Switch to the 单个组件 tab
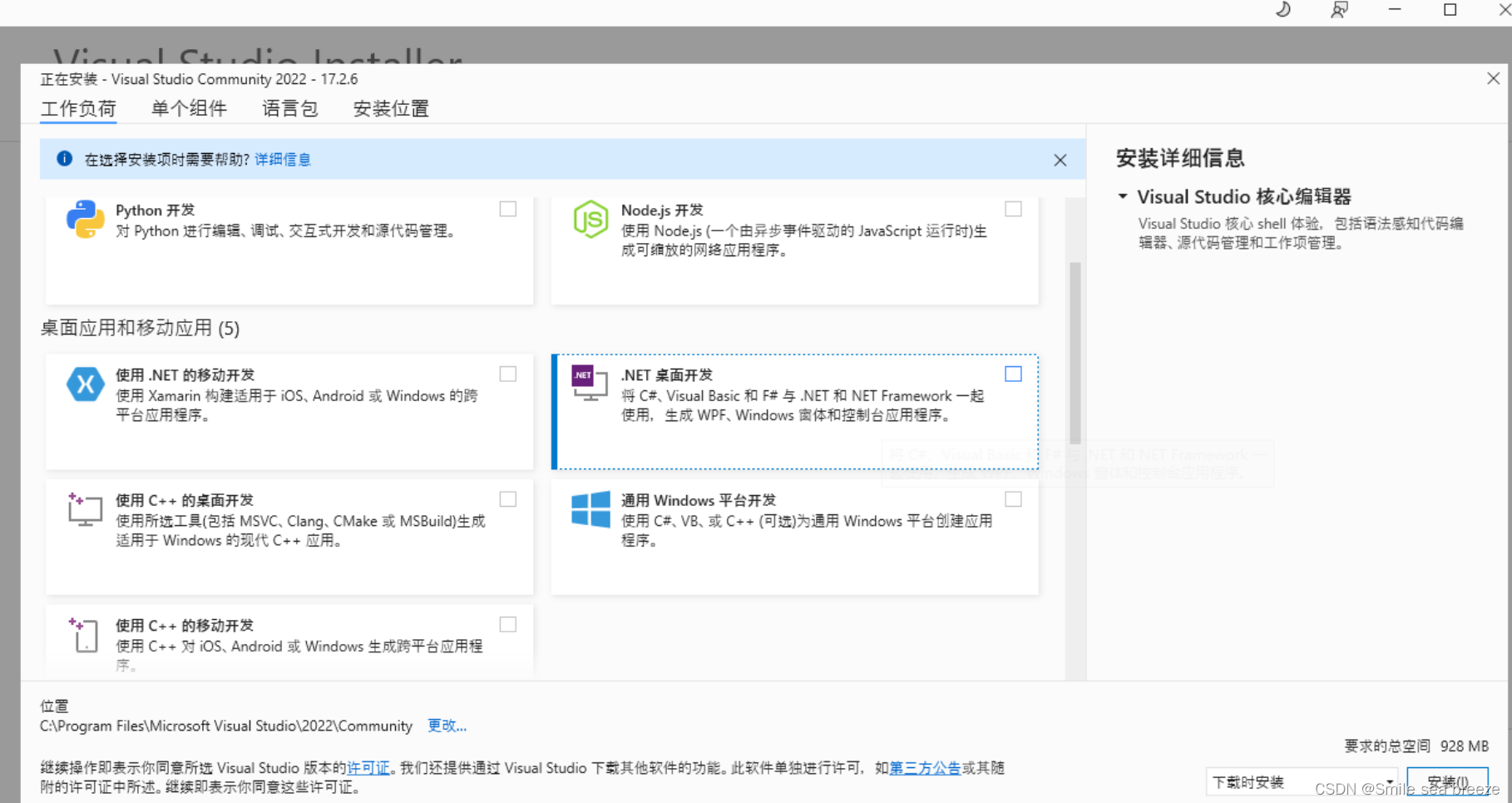The image size is (1512, 803). click(189, 108)
